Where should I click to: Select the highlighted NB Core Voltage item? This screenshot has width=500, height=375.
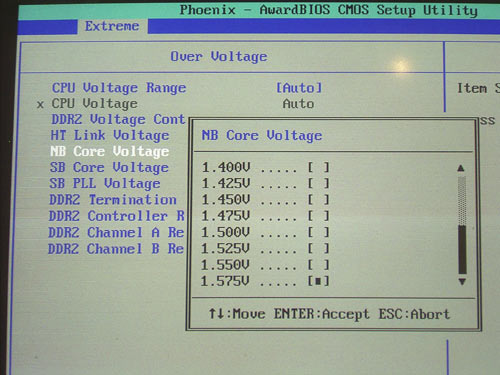coord(110,151)
